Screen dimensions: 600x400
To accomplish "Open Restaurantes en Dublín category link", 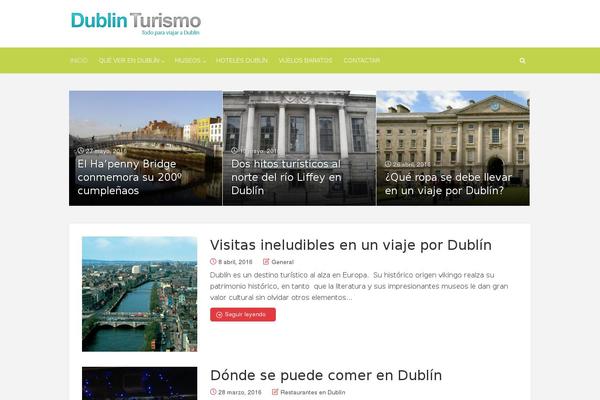I will click(313, 392).
